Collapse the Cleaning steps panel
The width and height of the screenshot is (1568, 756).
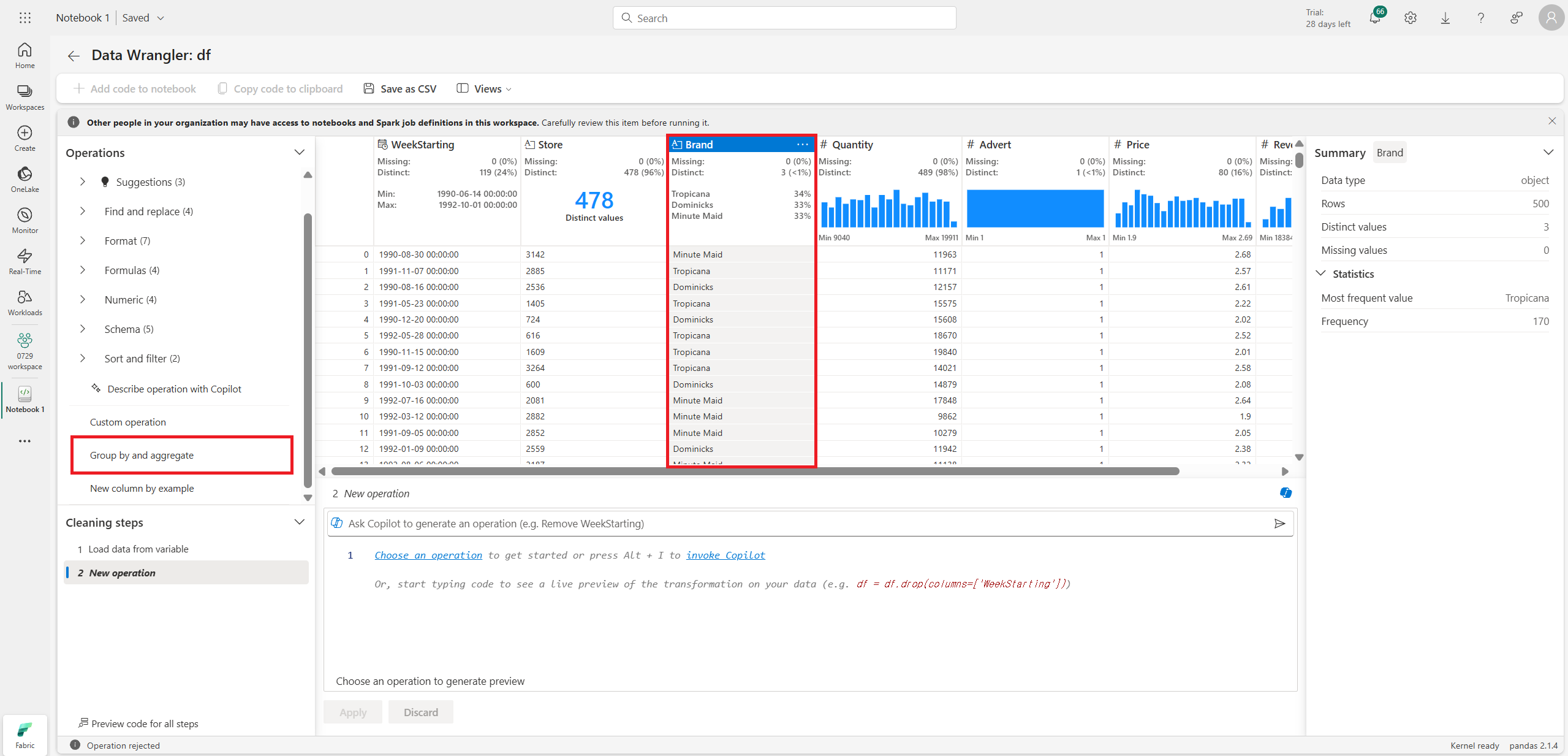[x=299, y=522]
